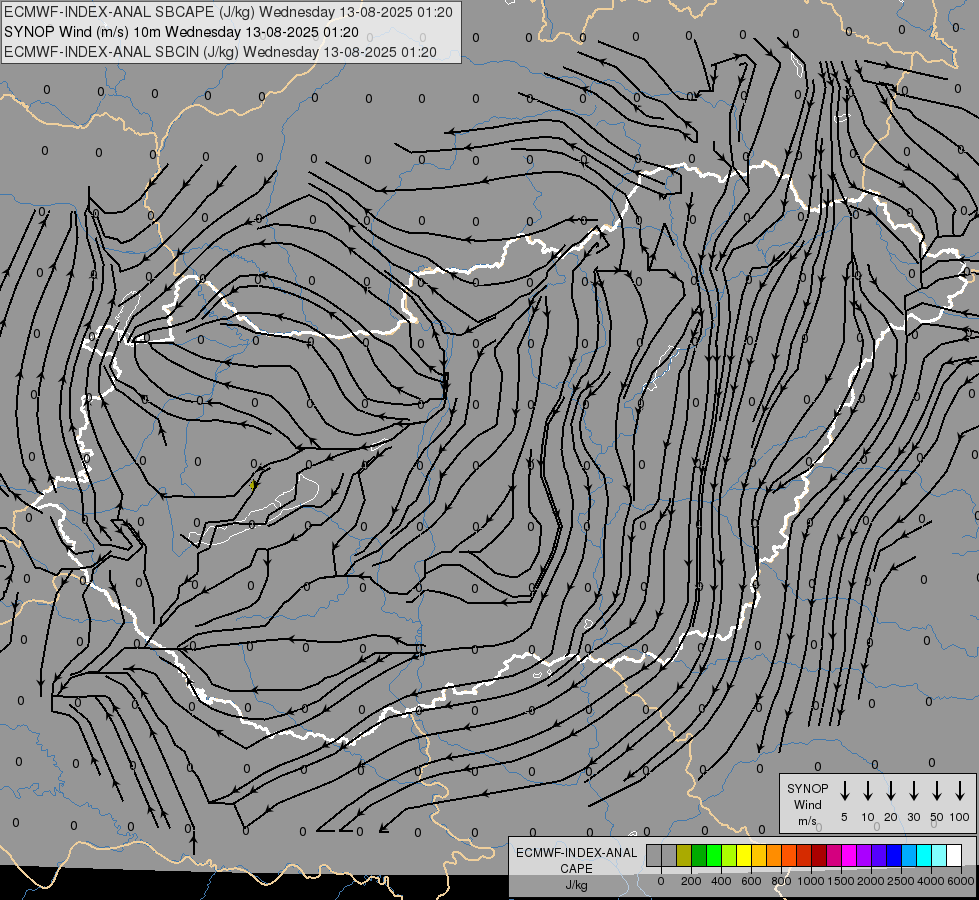Viewport: 979px width, 900px height.
Task: Select the bright magenta CAPE swatch
Action: click(849, 855)
